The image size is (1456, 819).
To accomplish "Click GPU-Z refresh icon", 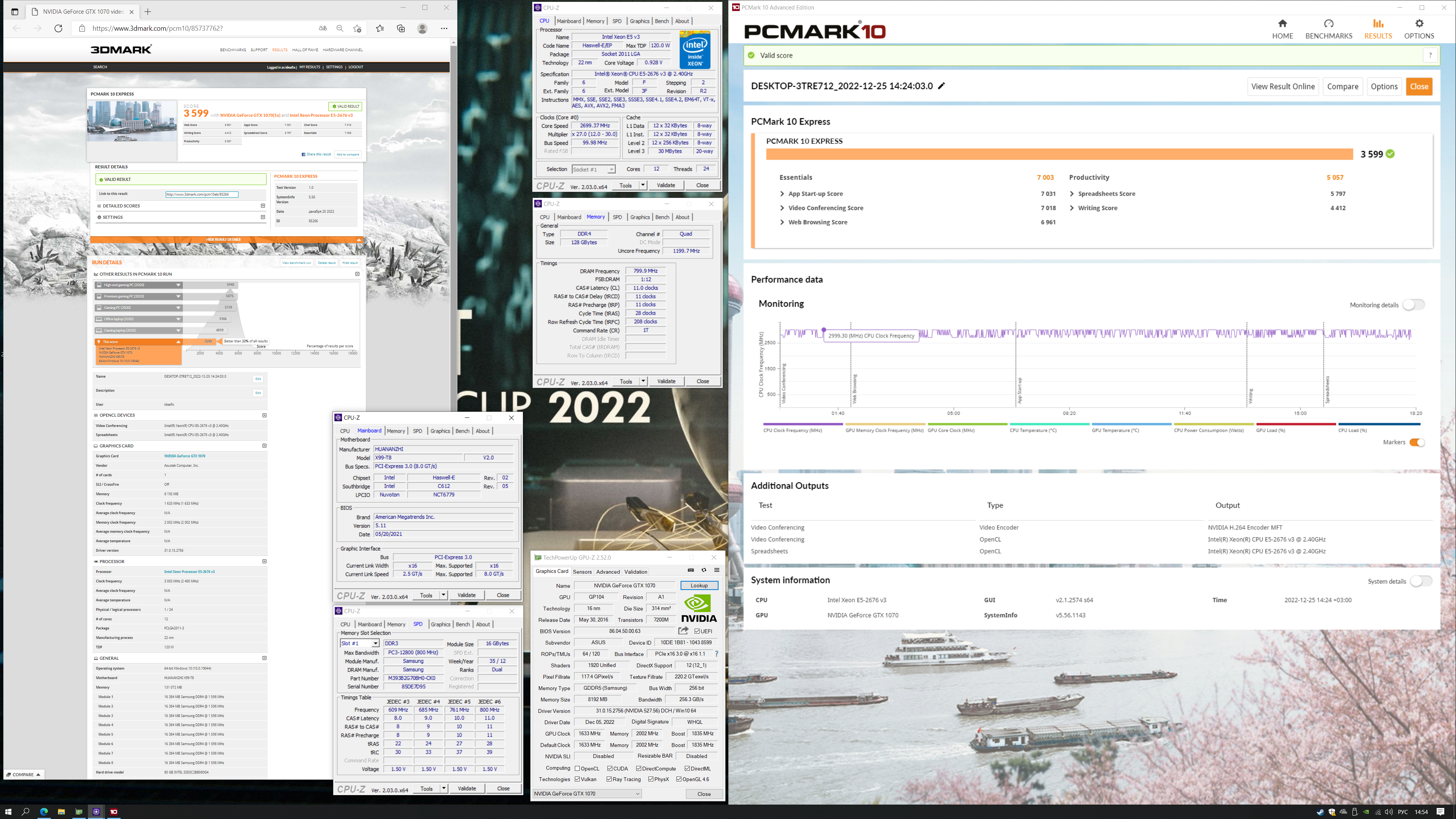I will pos(704,570).
